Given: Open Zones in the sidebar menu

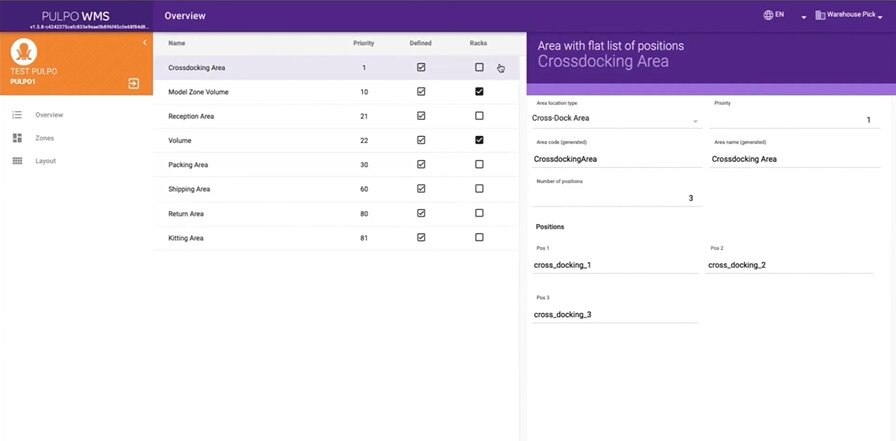Looking at the screenshot, I should 45,138.
